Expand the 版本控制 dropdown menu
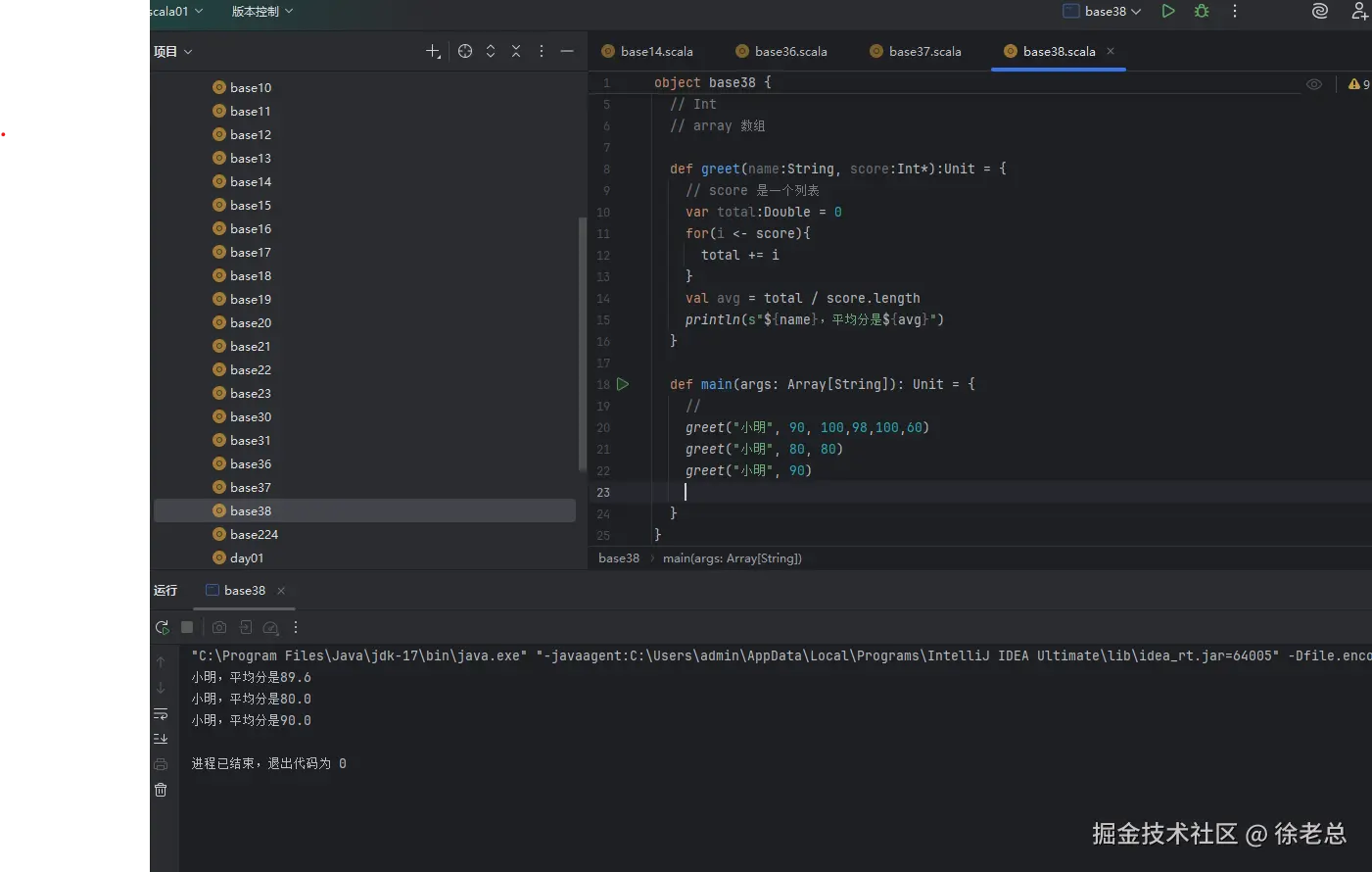Screen dimensions: 1372x872 pyautogui.click(x=262, y=11)
